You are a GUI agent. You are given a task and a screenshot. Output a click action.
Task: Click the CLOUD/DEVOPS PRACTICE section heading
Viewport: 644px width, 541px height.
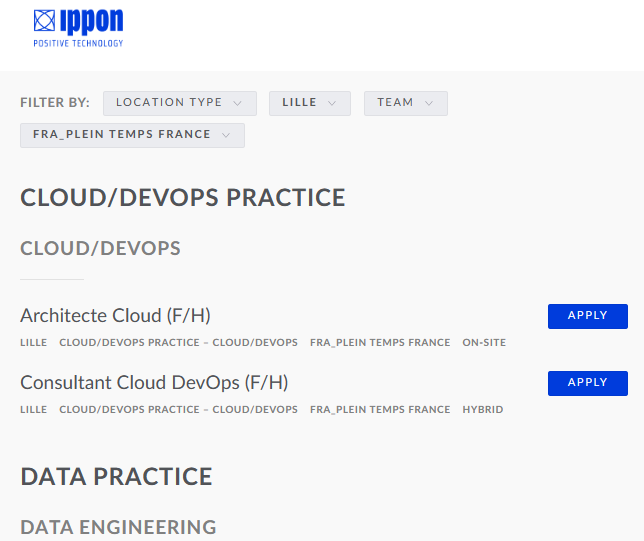[183, 198]
